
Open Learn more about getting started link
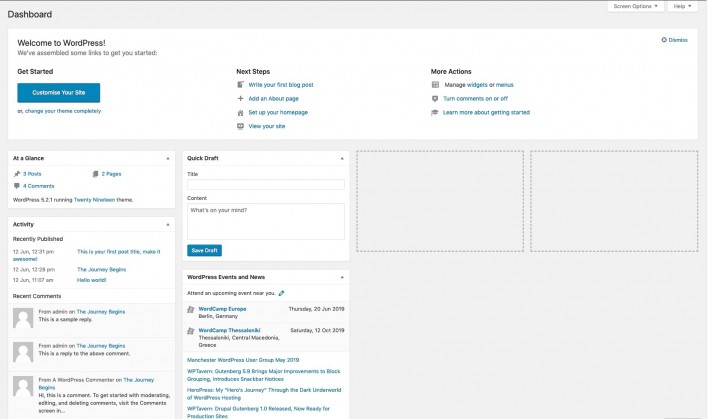click(486, 112)
